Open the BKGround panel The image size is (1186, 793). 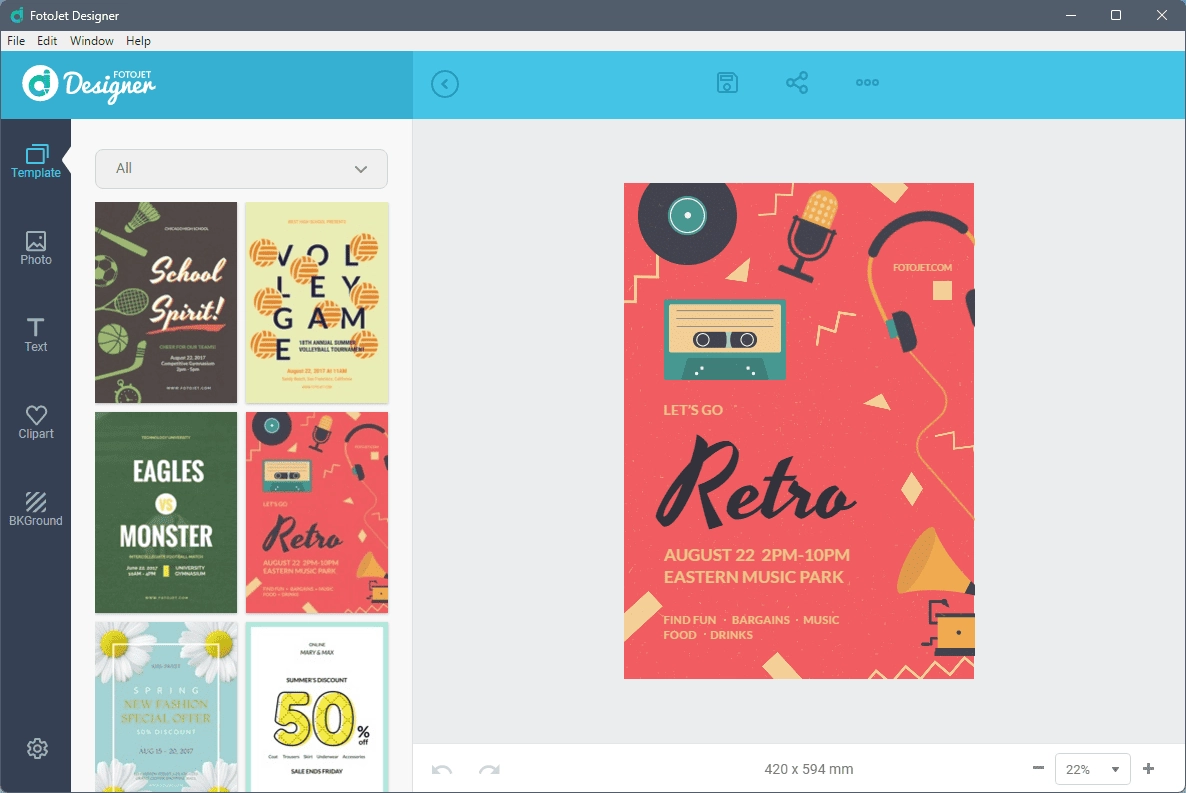(36, 509)
